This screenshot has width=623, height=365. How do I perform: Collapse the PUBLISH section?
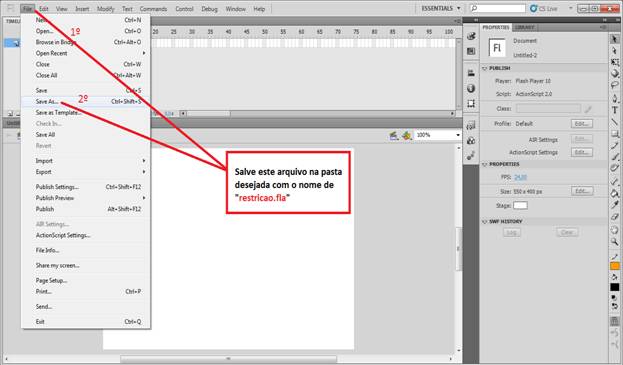(x=484, y=68)
